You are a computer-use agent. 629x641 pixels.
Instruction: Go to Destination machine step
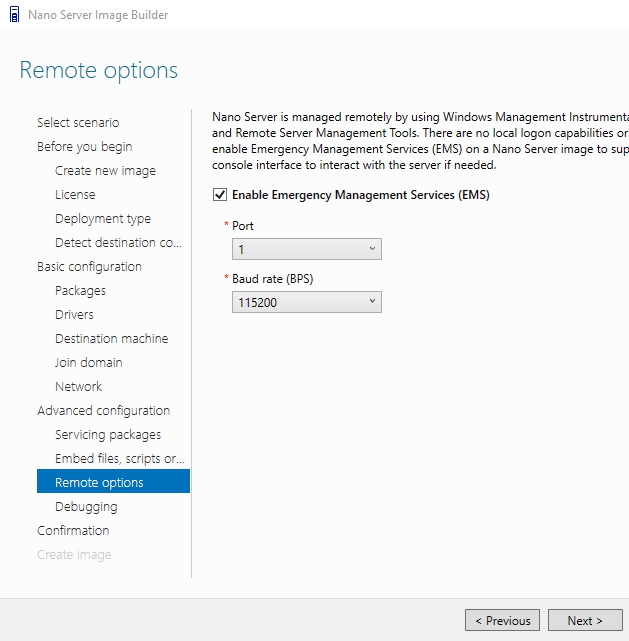(x=112, y=339)
